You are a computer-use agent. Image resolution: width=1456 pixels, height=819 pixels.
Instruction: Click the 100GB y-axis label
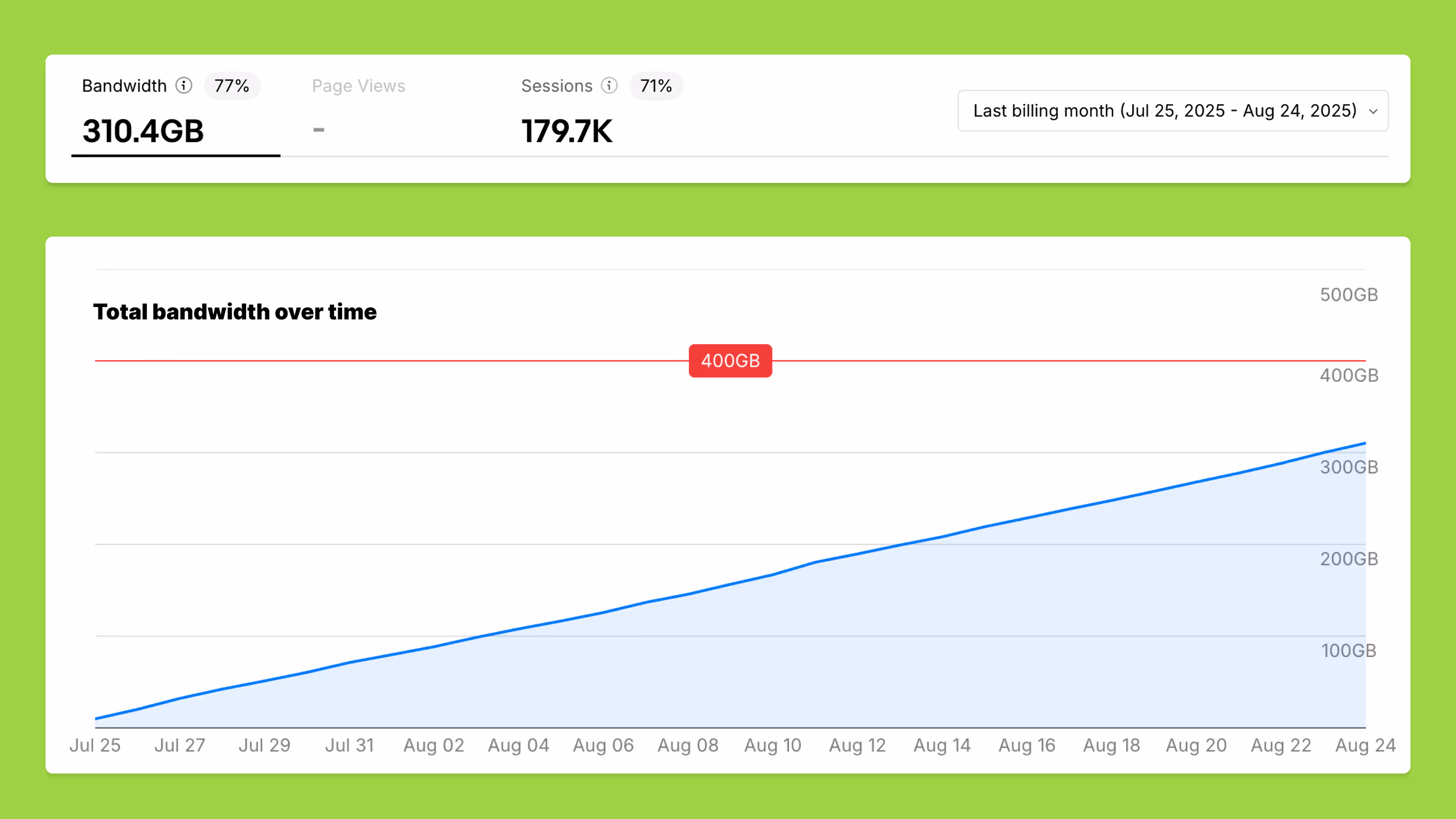(x=1349, y=651)
